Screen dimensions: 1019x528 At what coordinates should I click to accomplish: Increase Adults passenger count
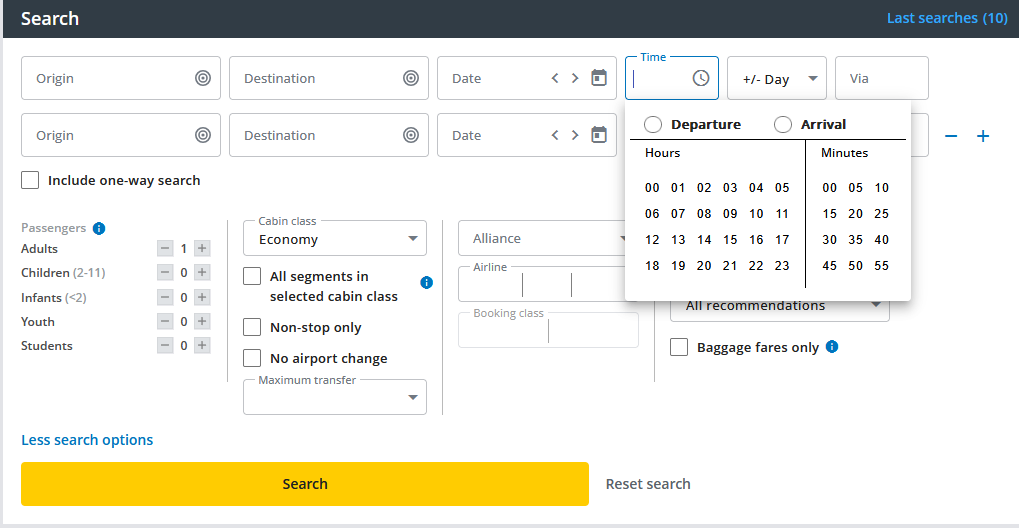[x=202, y=248]
